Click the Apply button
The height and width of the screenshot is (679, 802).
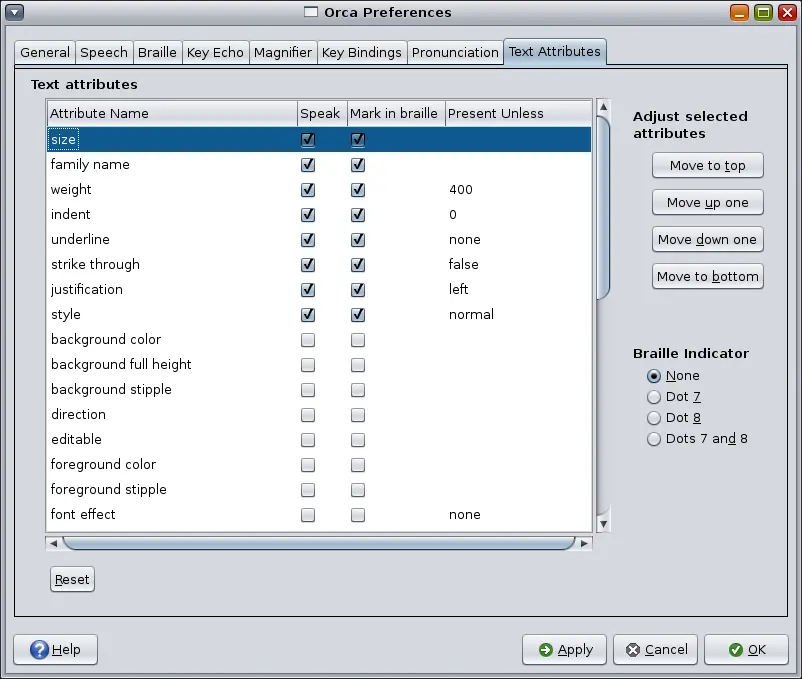coord(565,649)
